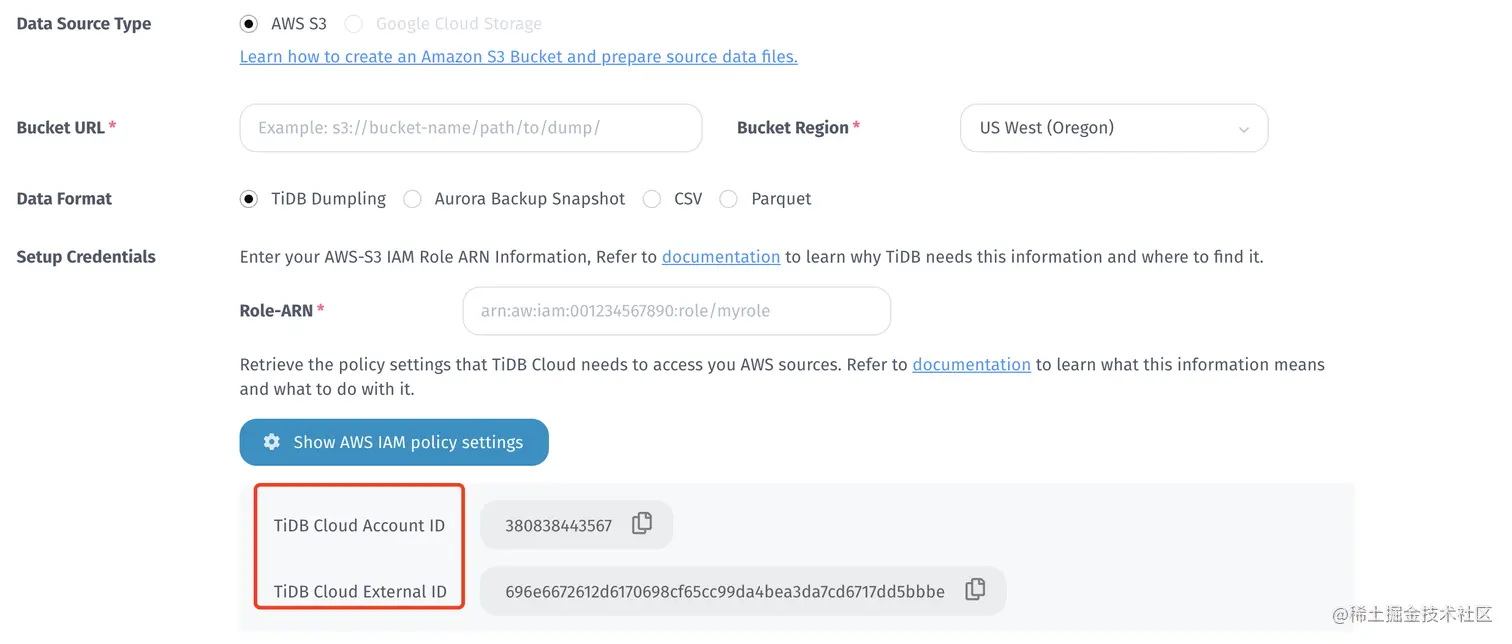Screen dimensions: 1512x644
Task: Click the Account ID value 380838443567
Action: point(558,525)
